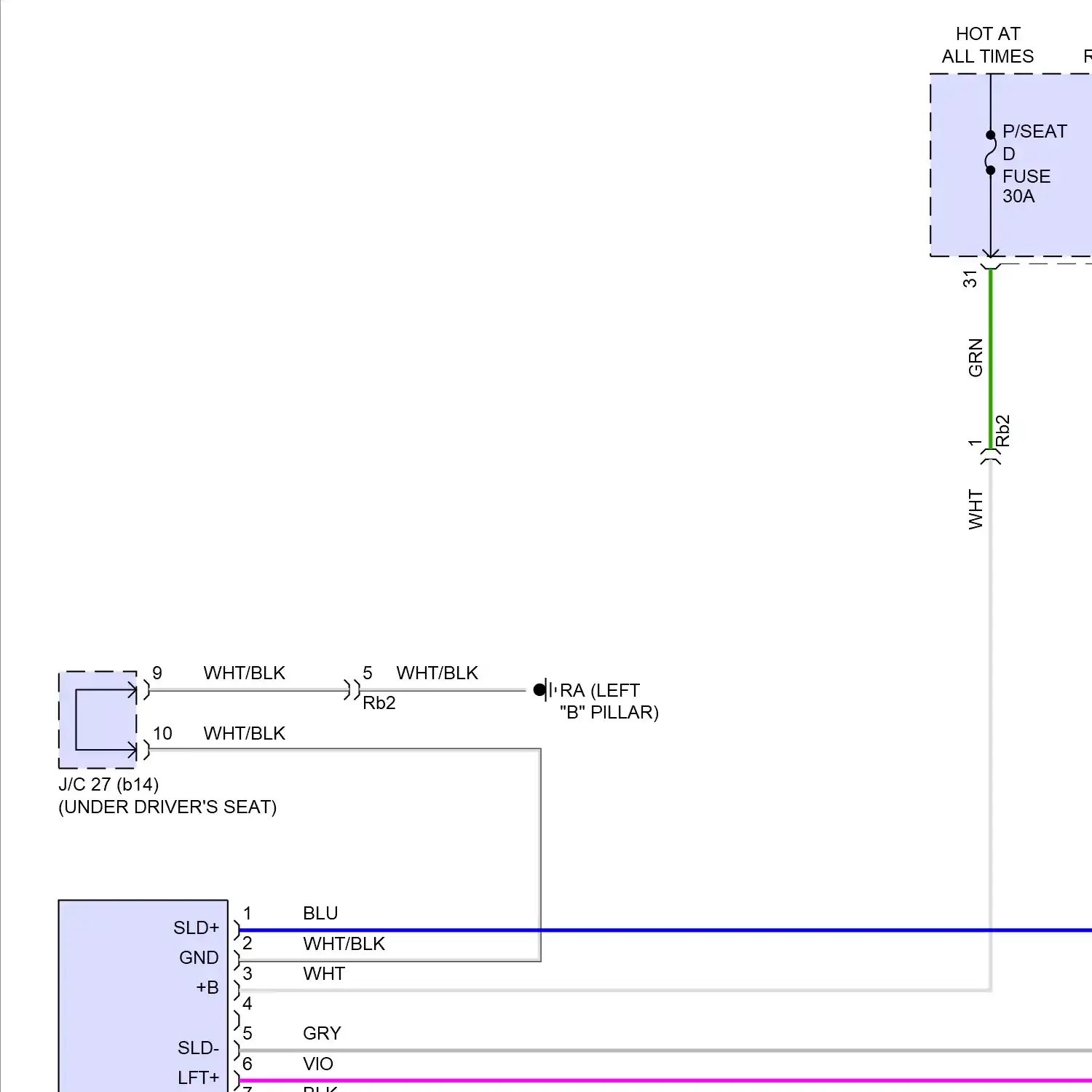Select the "GND" terminal label
1092x1092 pixels.
pos(199,957)
